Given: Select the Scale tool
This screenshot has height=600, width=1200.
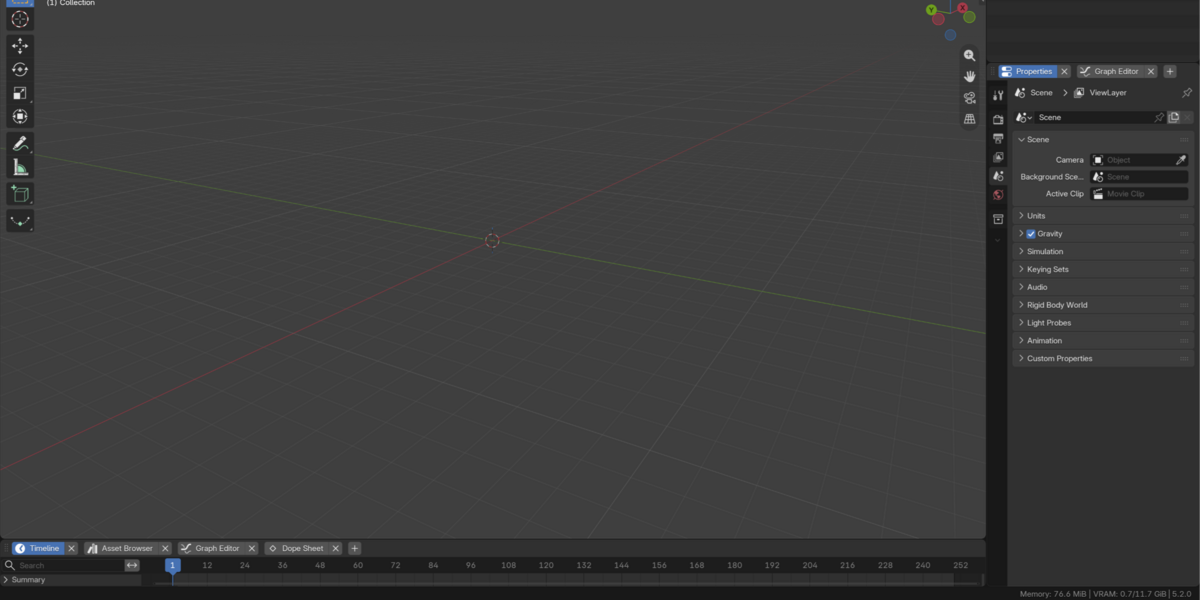Looking at the screenshot, I should [x=20, y=93].
